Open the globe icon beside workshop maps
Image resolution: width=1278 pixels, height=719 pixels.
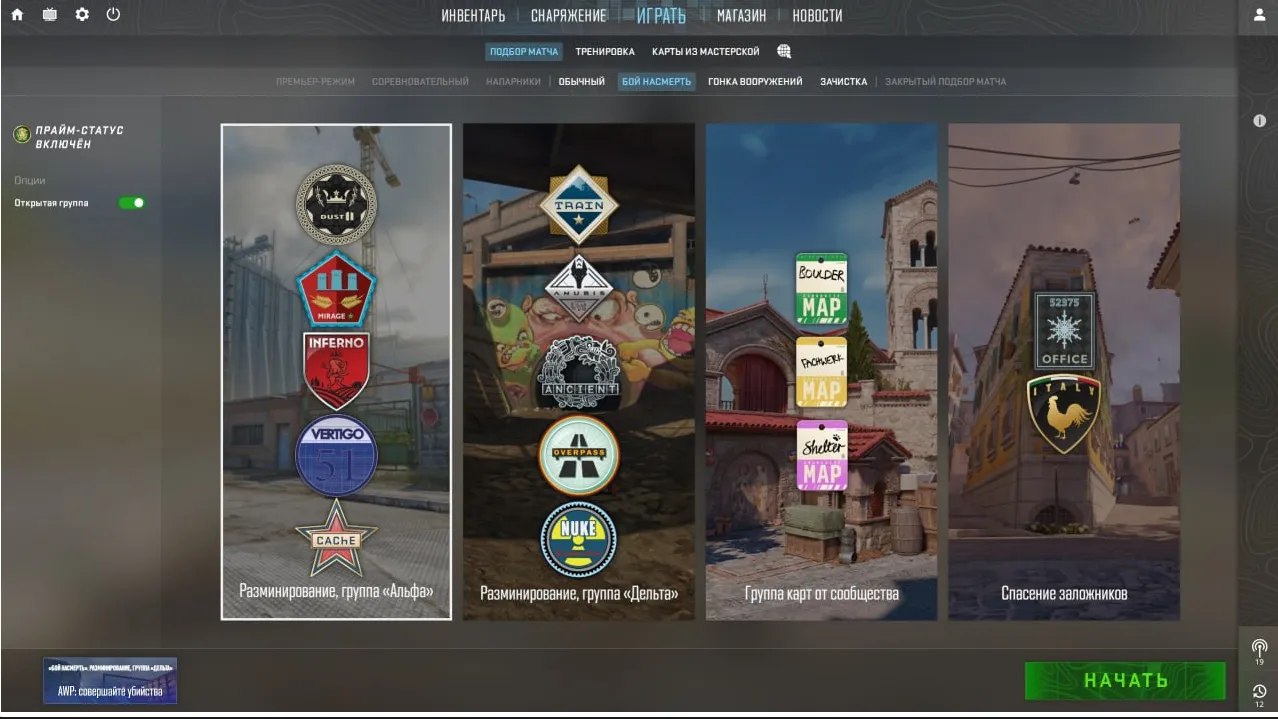pyautogui.click(x=784, y=51)
